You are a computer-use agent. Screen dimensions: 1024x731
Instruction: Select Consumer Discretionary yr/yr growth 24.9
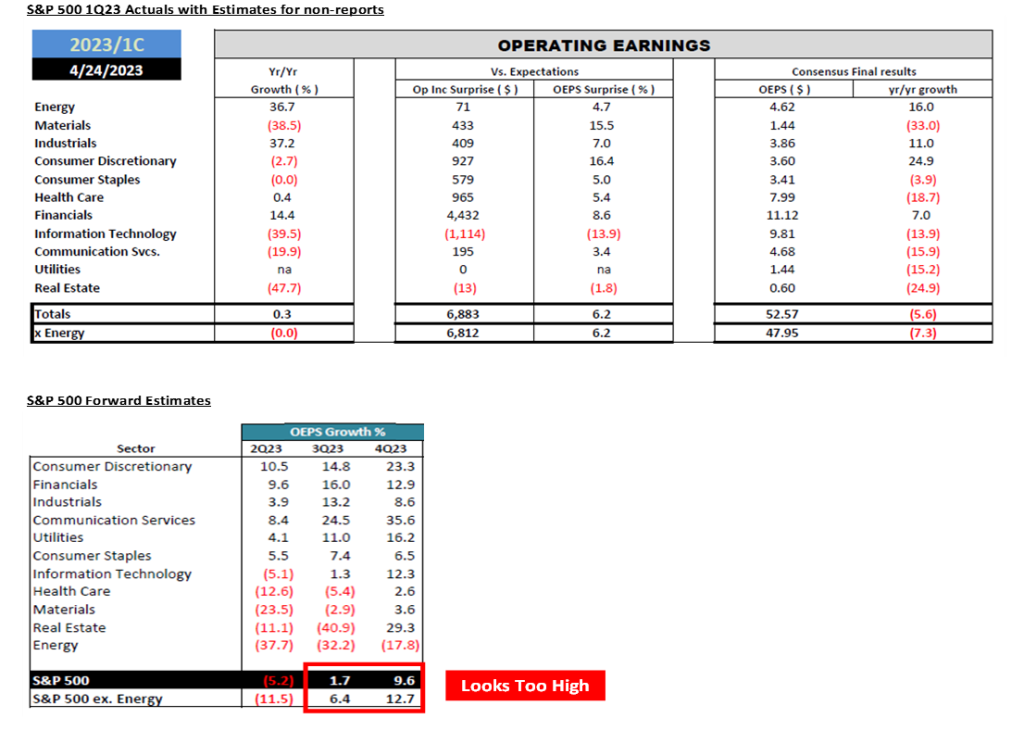(921, 161)
